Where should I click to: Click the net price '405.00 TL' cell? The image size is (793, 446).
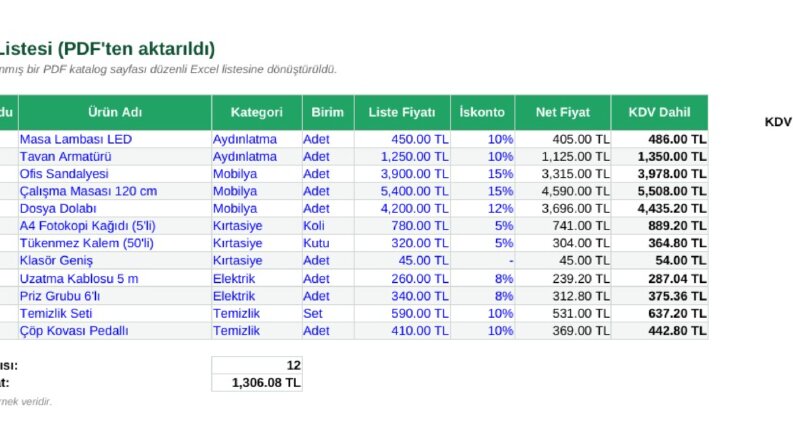563,139
